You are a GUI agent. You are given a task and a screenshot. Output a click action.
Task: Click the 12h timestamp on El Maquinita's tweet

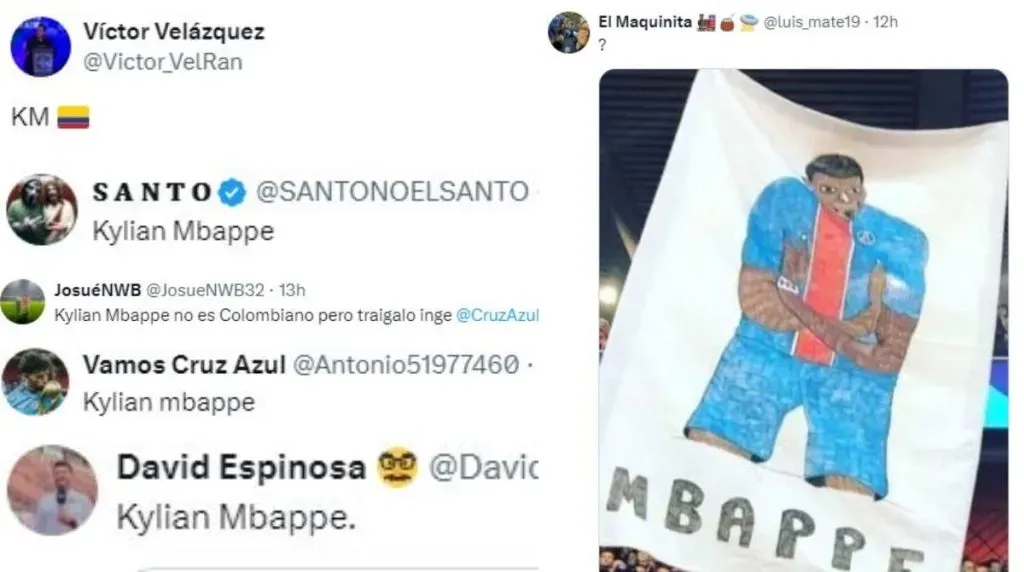pos(886,22)
